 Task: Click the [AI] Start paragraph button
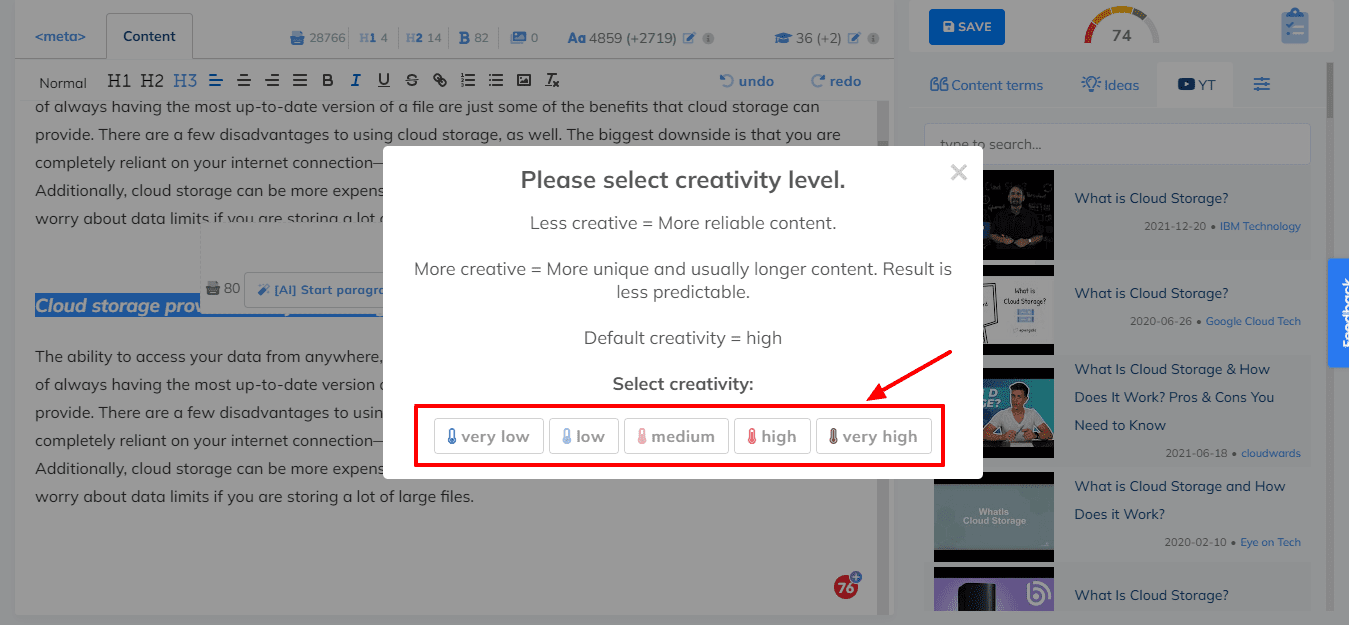coord(316,290)
